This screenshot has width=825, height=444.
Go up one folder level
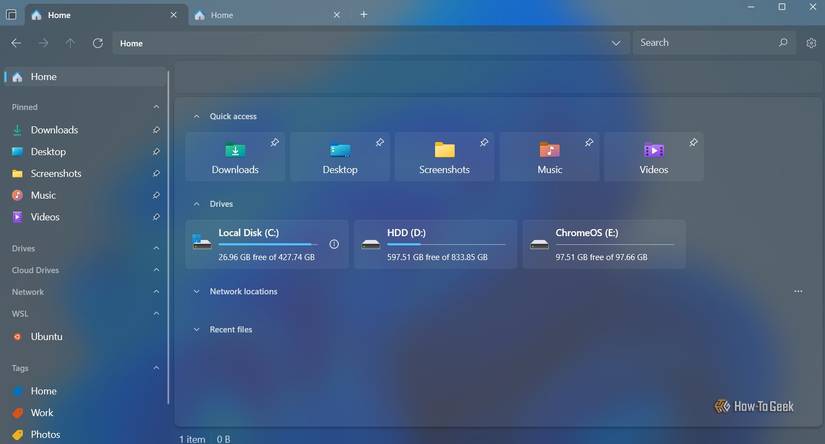[x=70, y=43]
